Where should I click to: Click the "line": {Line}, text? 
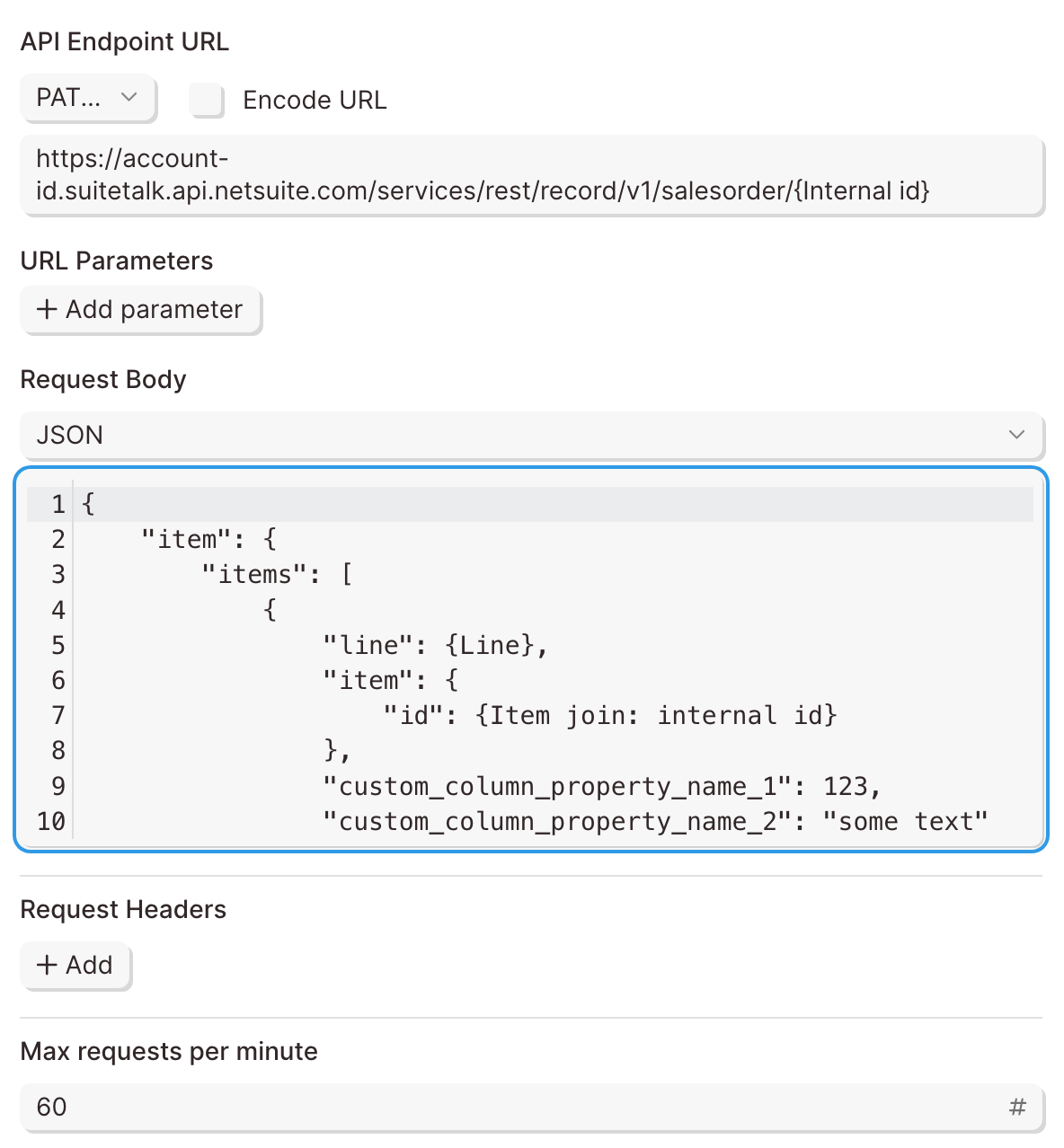pos(435,645)
